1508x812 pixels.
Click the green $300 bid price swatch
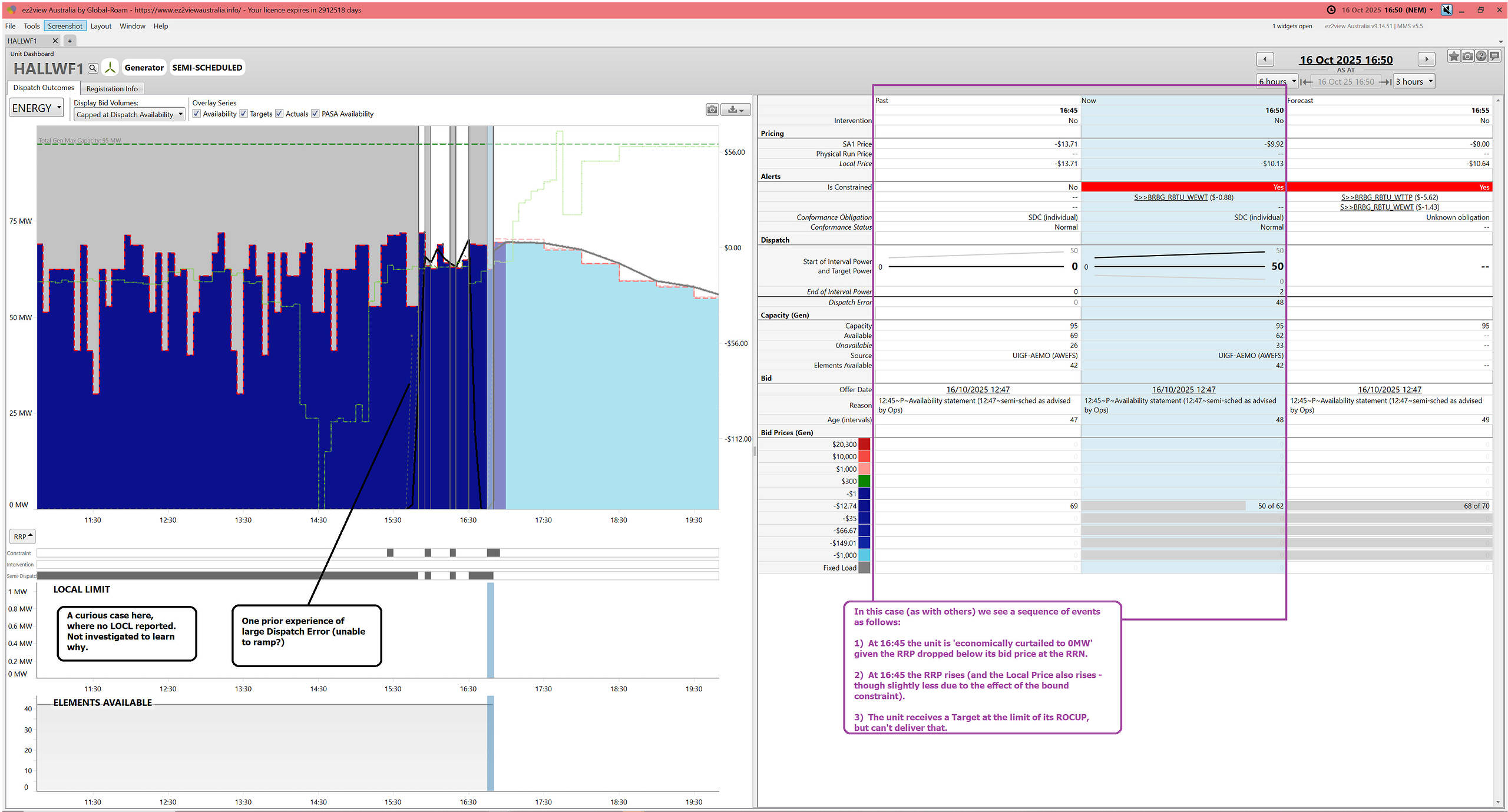pos(864,481)
